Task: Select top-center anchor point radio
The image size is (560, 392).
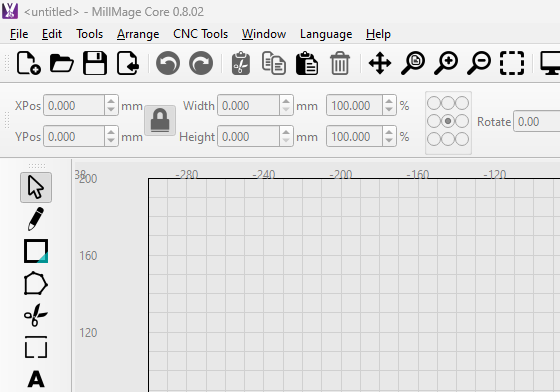Action: [448, 103]
